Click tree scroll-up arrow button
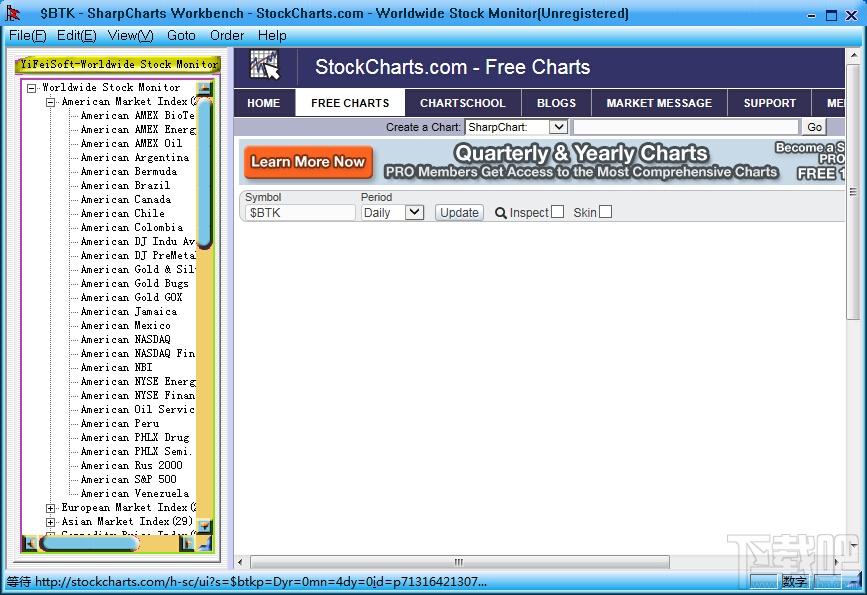 [205, 87]
